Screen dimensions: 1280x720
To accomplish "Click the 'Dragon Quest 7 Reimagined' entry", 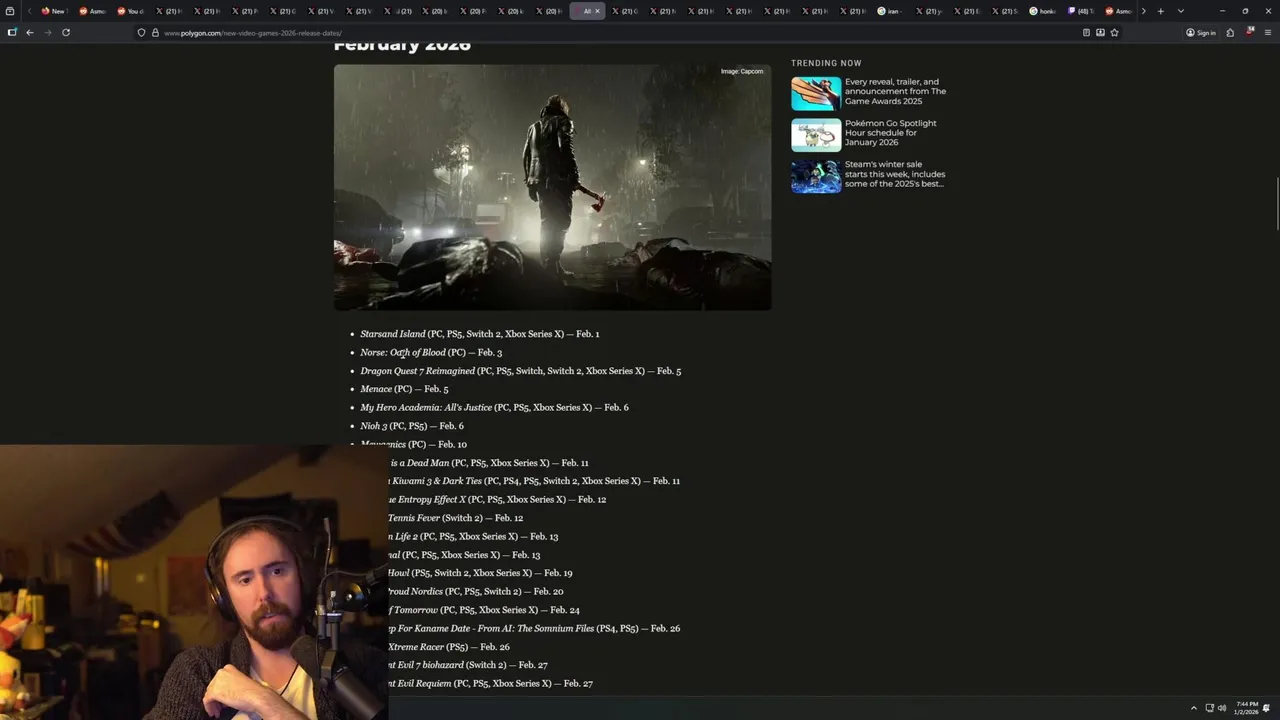I will click(x=520, y=371).
